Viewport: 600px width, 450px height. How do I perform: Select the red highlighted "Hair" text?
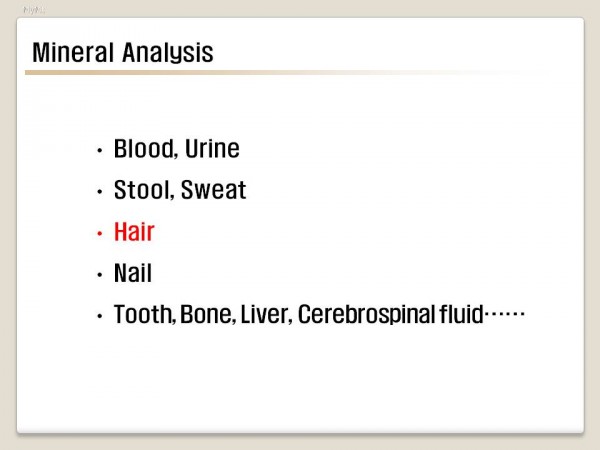coord(134,232)
